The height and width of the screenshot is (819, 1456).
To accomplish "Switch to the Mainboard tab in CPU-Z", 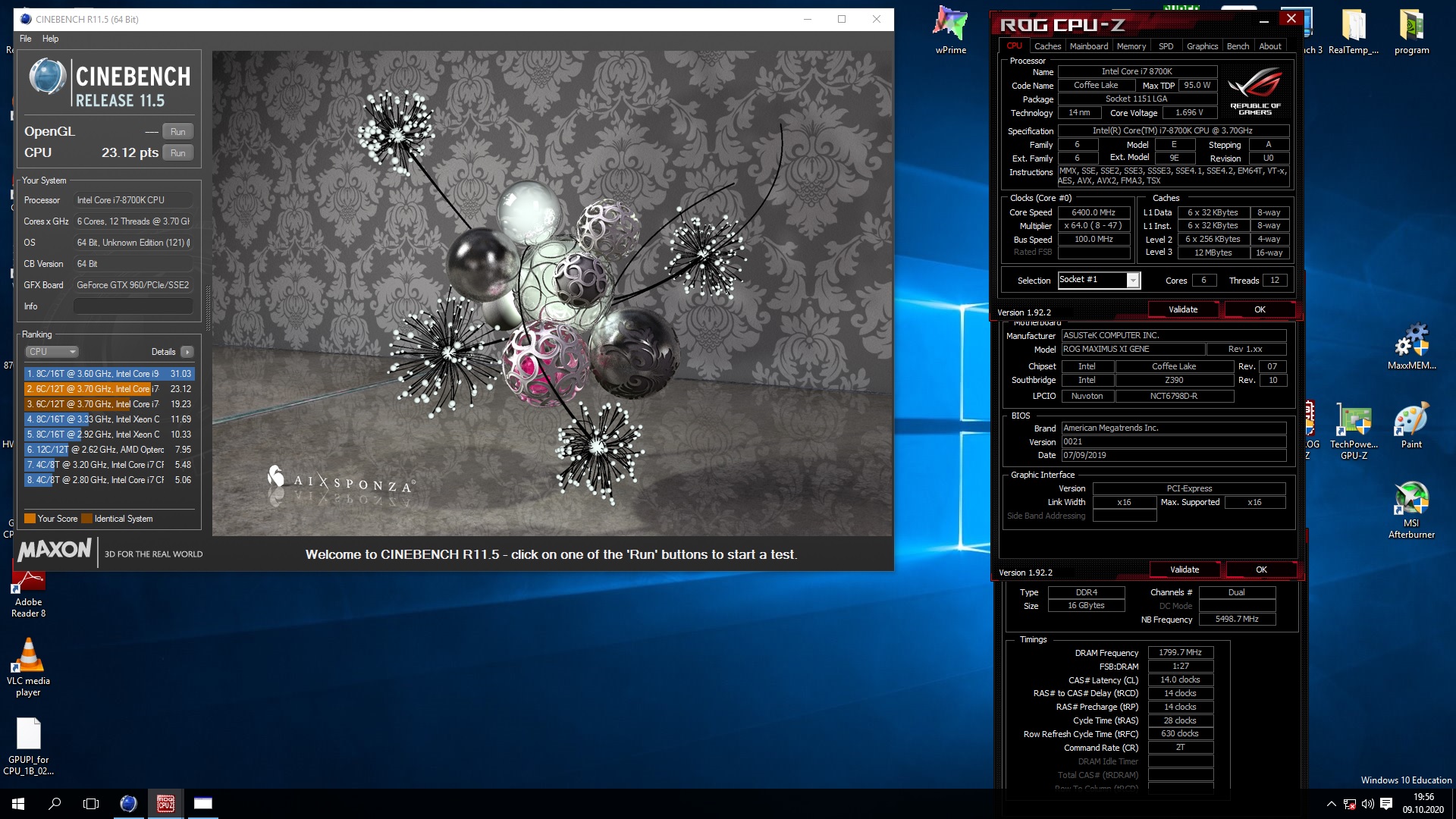I will pos(1089,46).
